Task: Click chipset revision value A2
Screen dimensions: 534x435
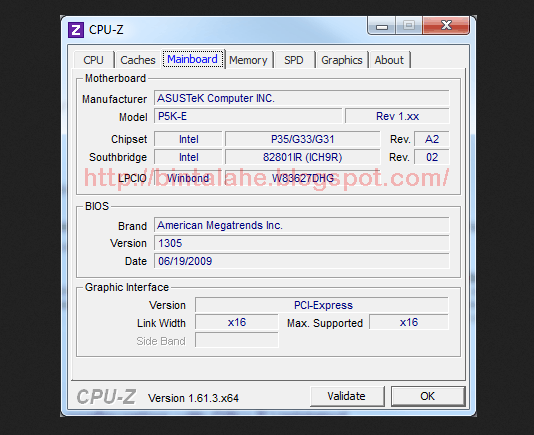Action: [x=431, y=139]
